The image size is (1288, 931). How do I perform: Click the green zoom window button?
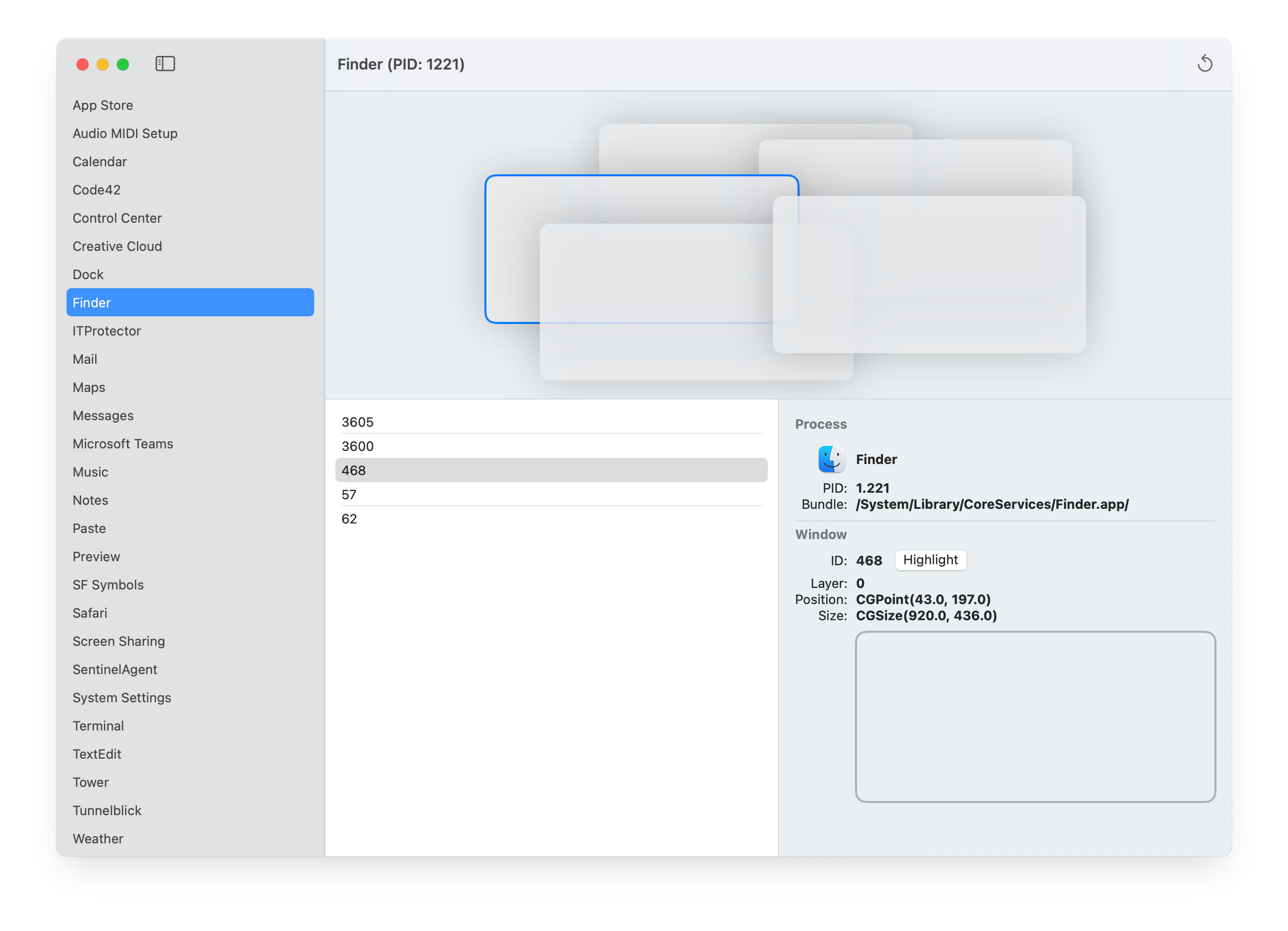tap(123, 64)
